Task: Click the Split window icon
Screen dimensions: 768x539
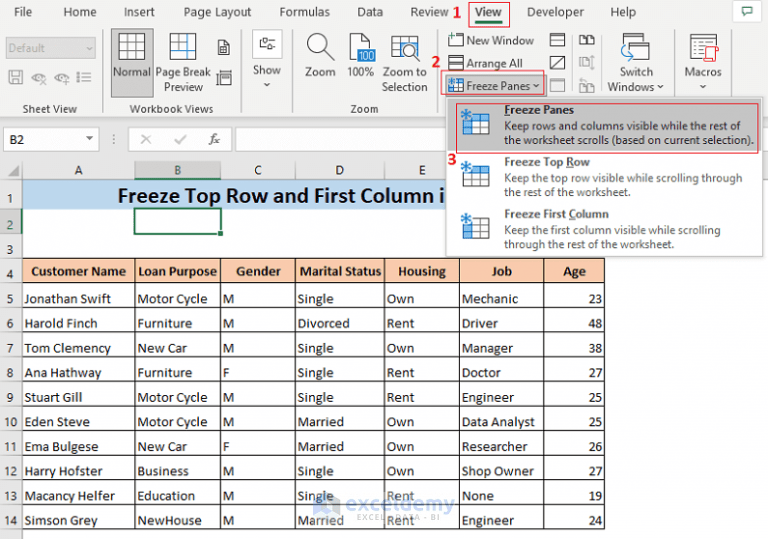Action: pyautogui.click(x=557, y=40)
